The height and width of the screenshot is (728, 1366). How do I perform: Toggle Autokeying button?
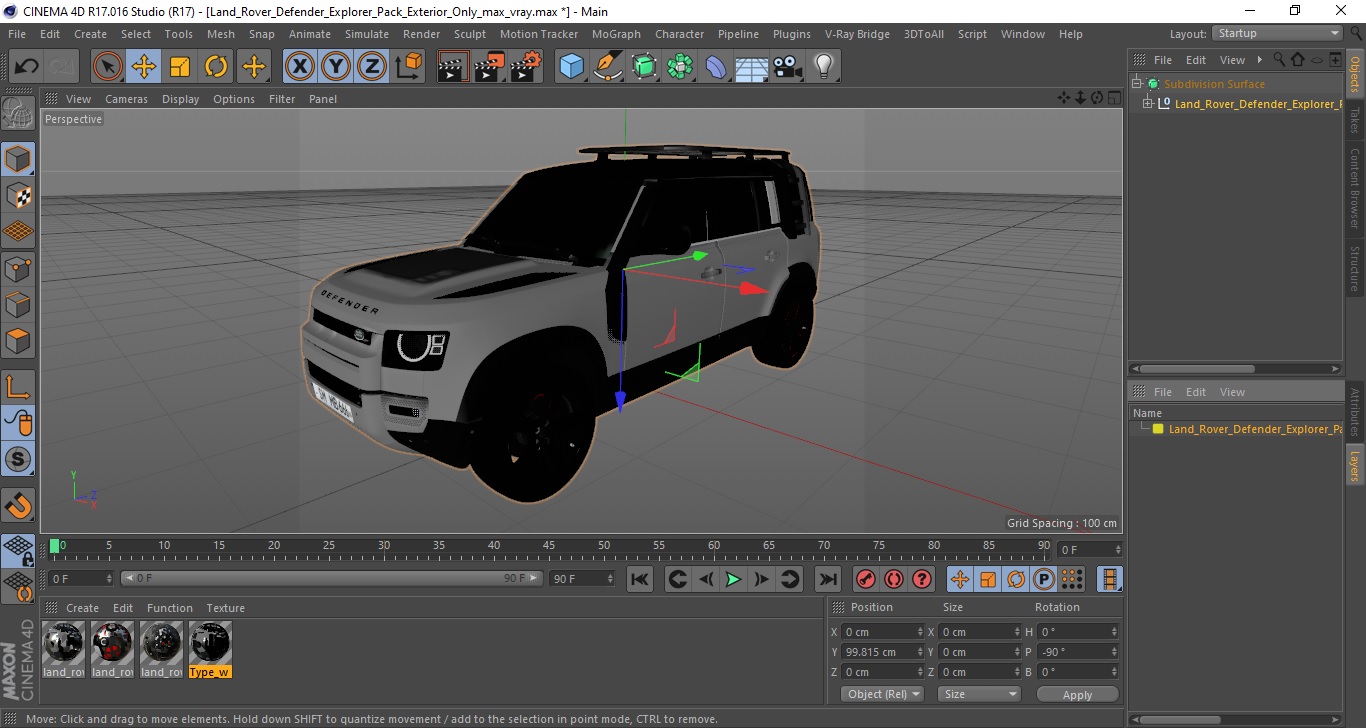click(894, 579)
